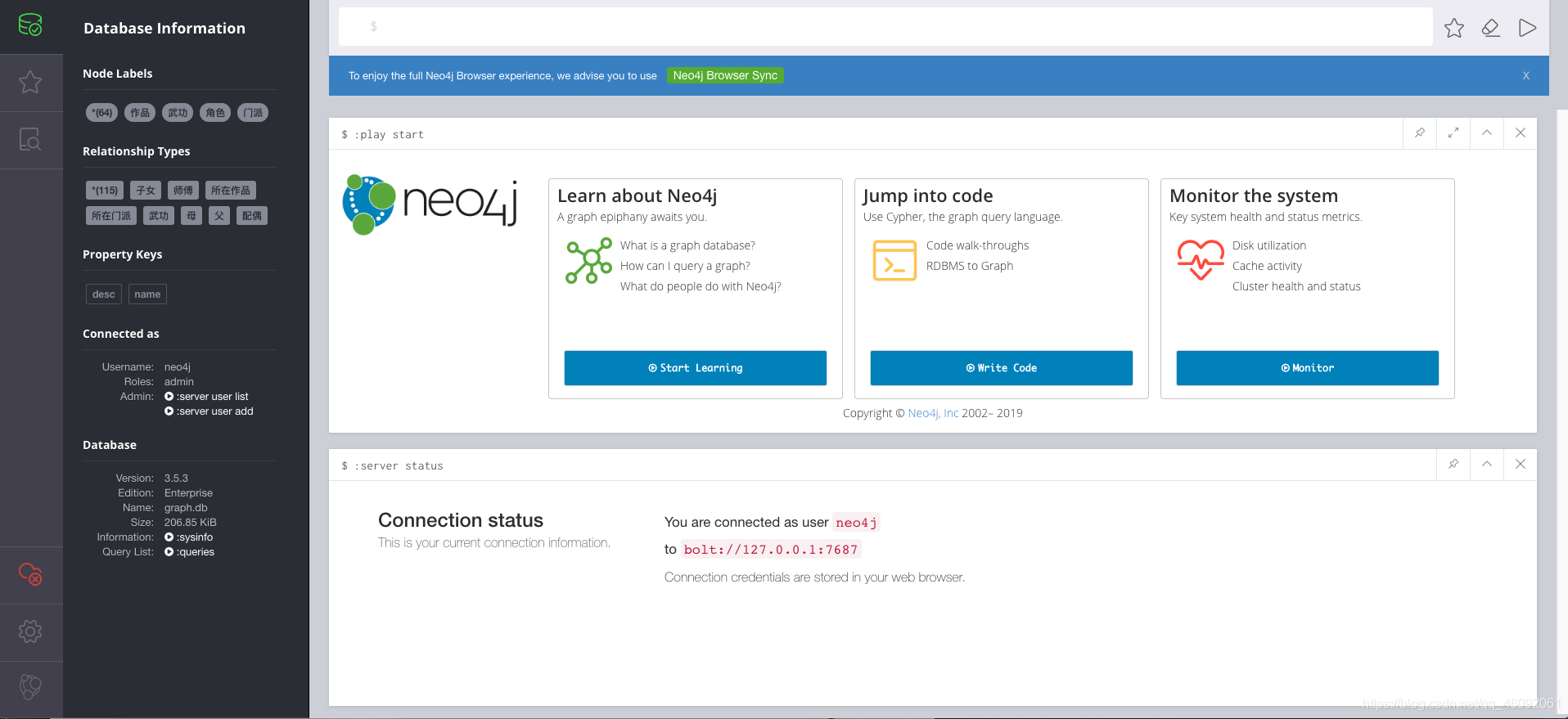Select the 武功 relationship type chip
The image size is (1568, 719).
click(x=159, y=216)
